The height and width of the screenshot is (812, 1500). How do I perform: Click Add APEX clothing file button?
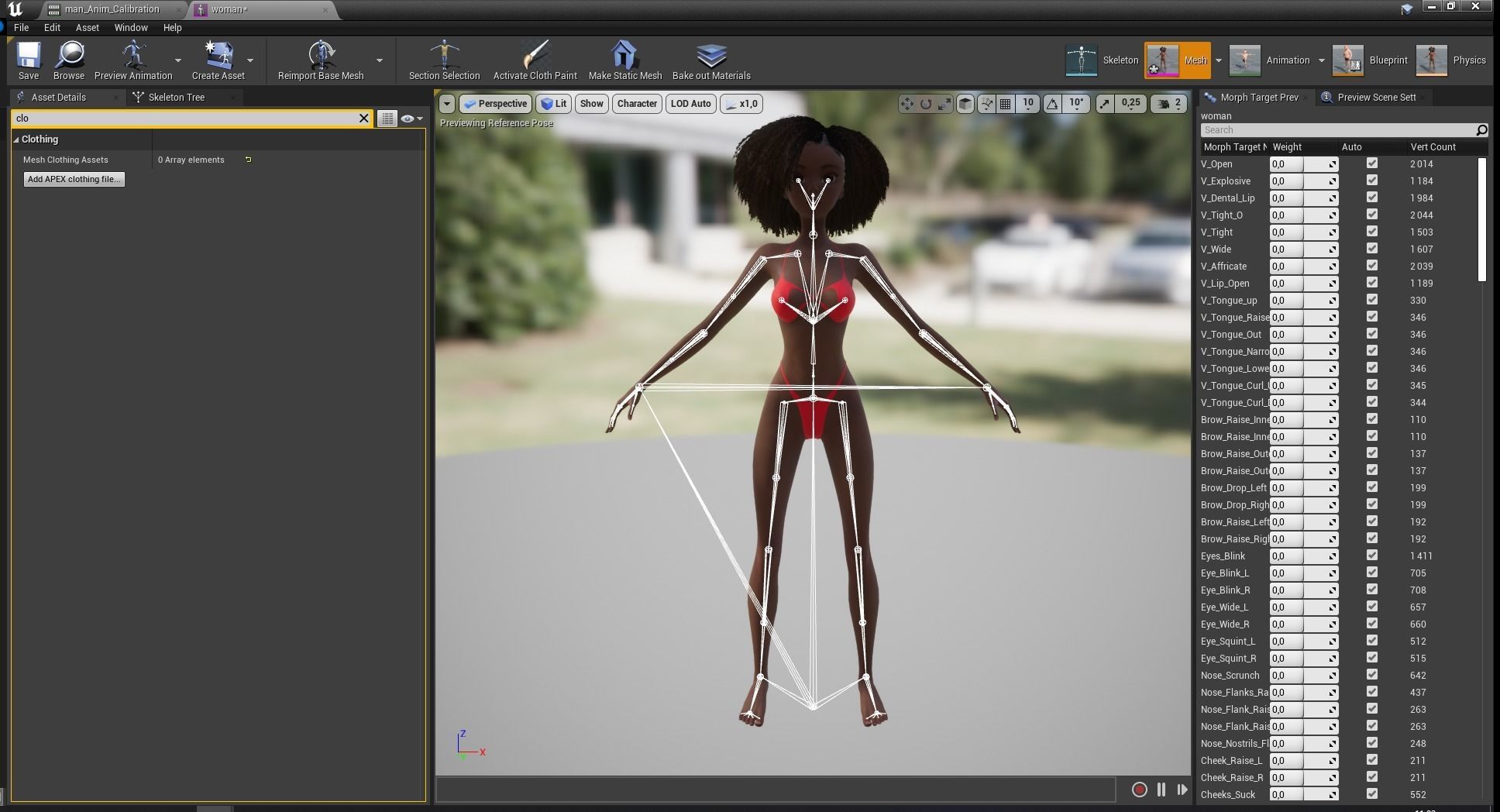pos(74,179)
